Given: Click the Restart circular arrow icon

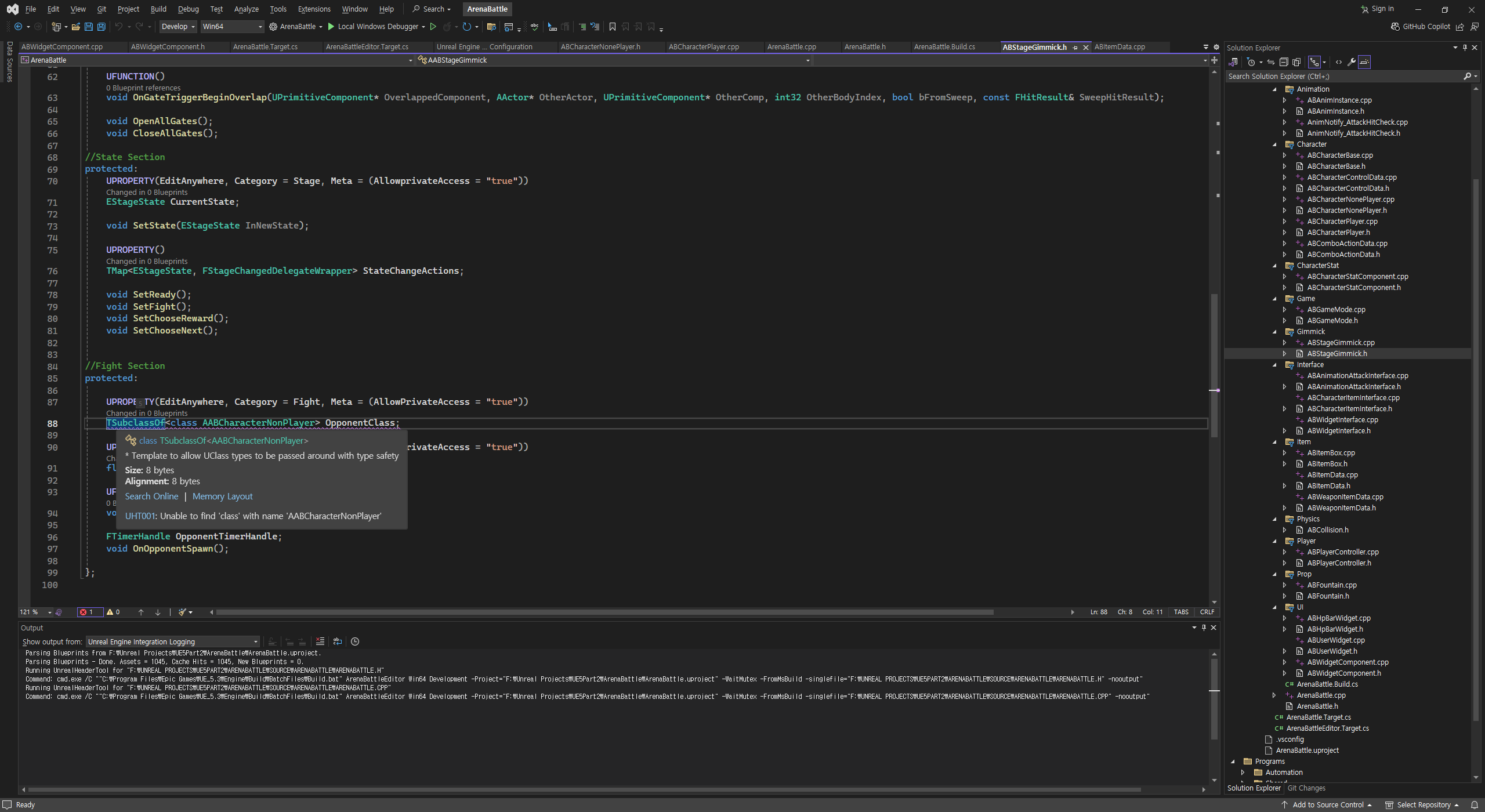Looking at the screenshot, I should pyautogui.click(x=466, y=27).
